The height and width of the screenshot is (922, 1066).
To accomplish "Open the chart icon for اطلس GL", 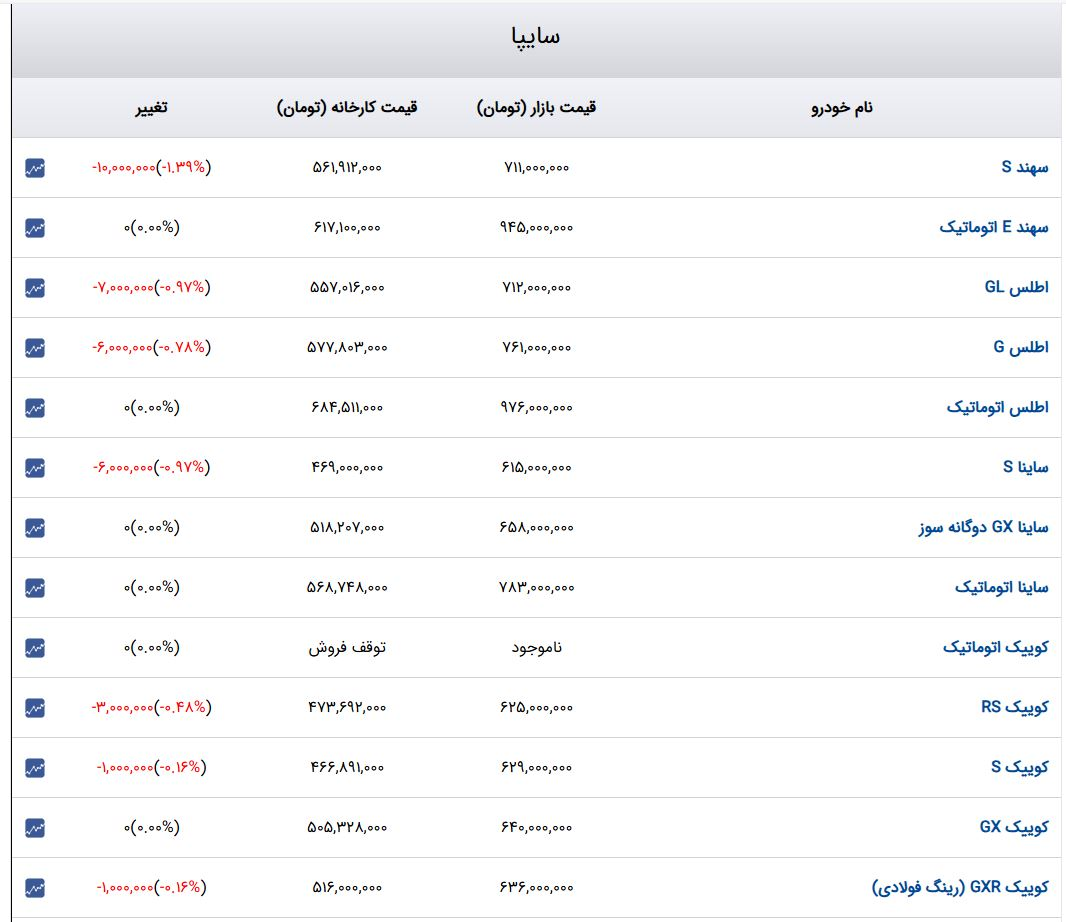I will click(x=35, y=288).
